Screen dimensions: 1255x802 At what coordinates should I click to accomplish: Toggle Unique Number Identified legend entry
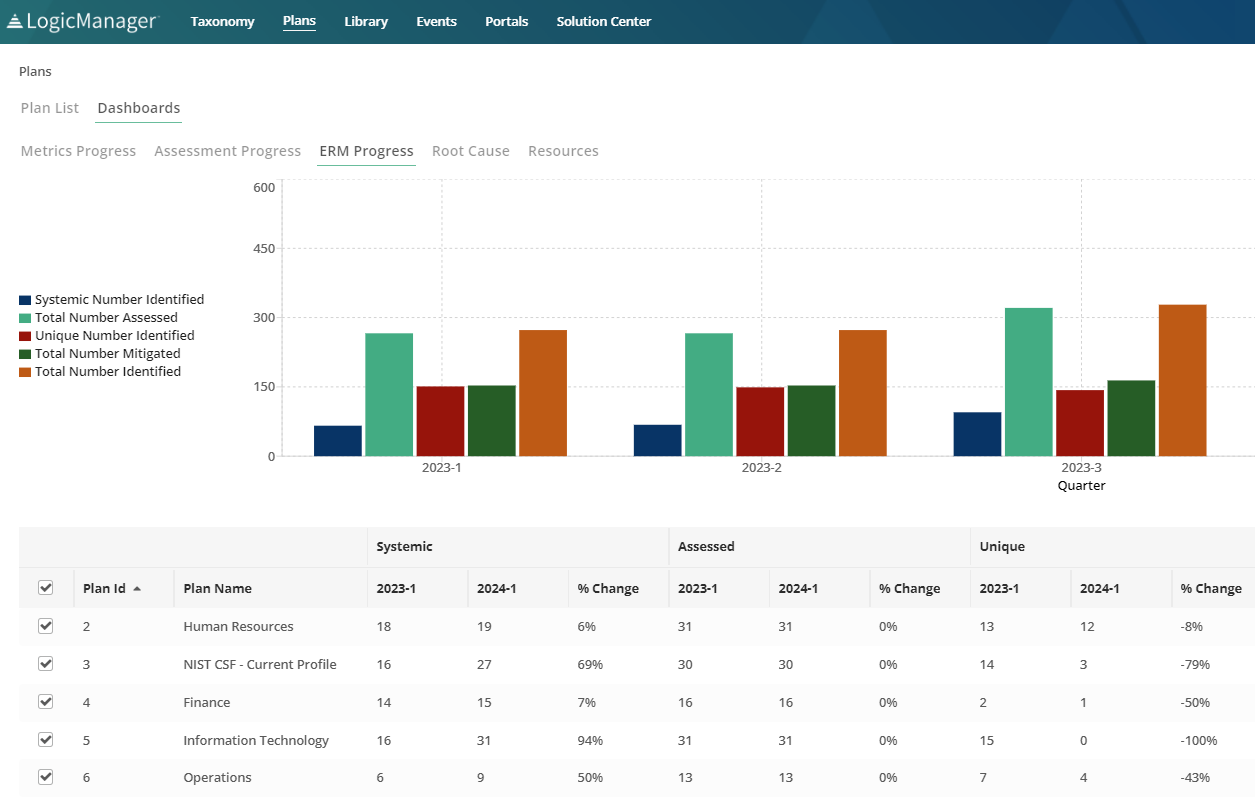point(114,336)
